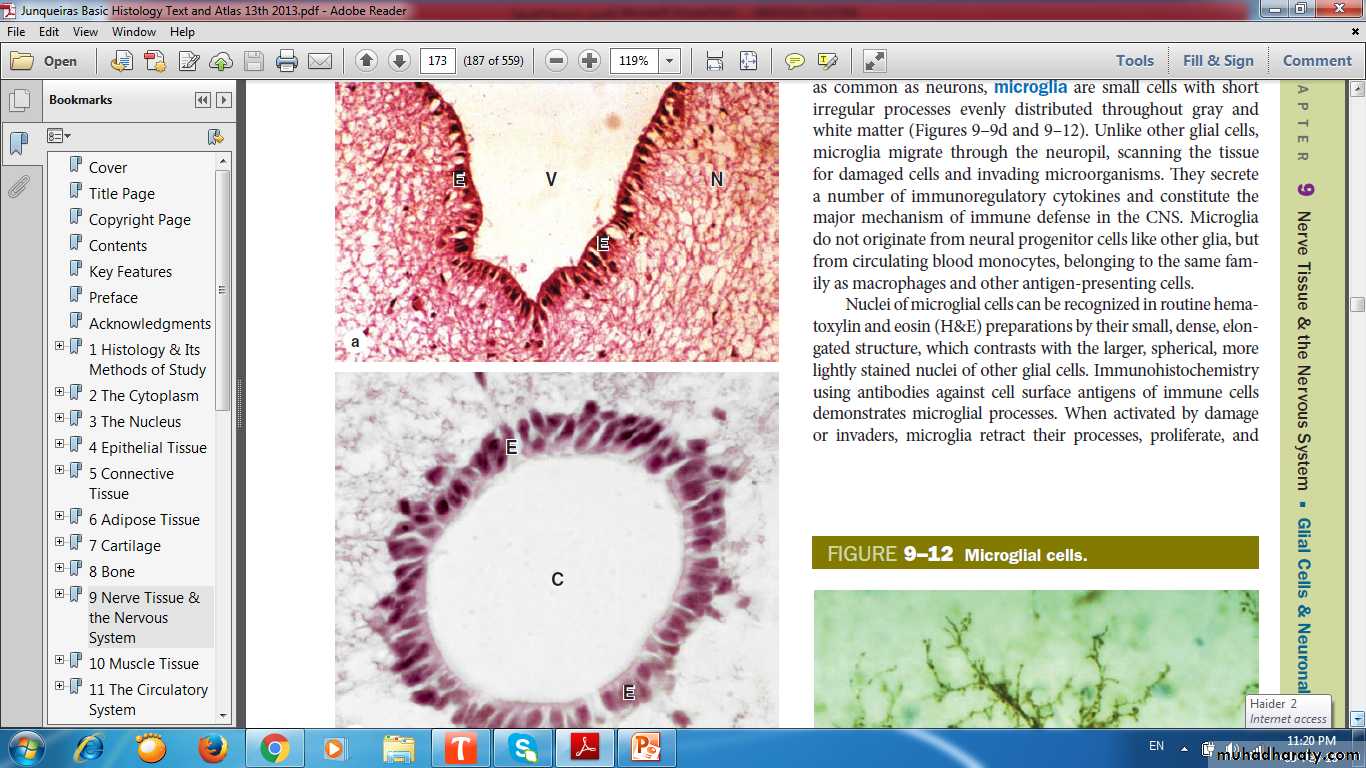The image size is (1366, 768).
Task: Switch to read mode full-screen icon
Action: click(x=874, y=61)
